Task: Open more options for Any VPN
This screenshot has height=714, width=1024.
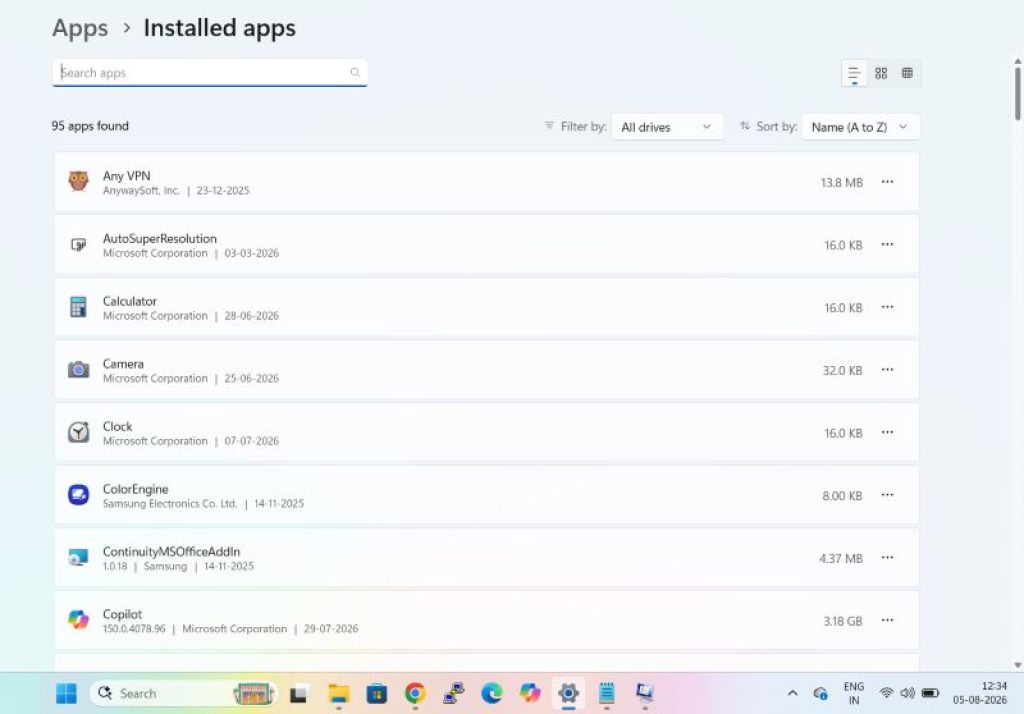Action: coord(887,182)
